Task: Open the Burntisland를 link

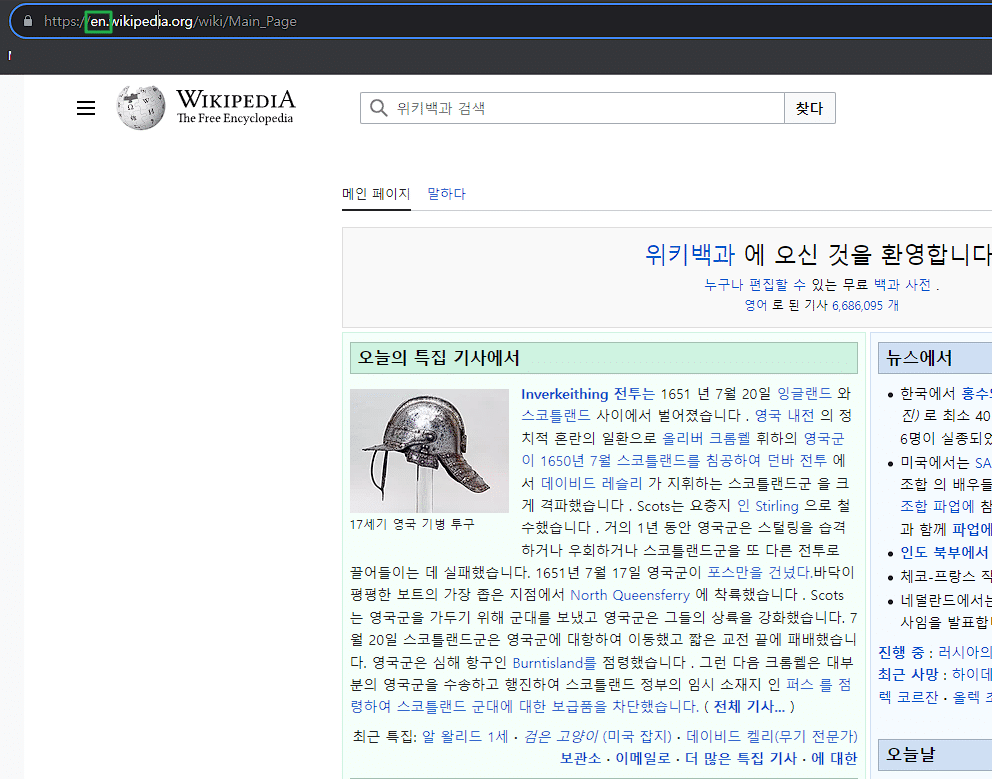Action: click(554, 663)
